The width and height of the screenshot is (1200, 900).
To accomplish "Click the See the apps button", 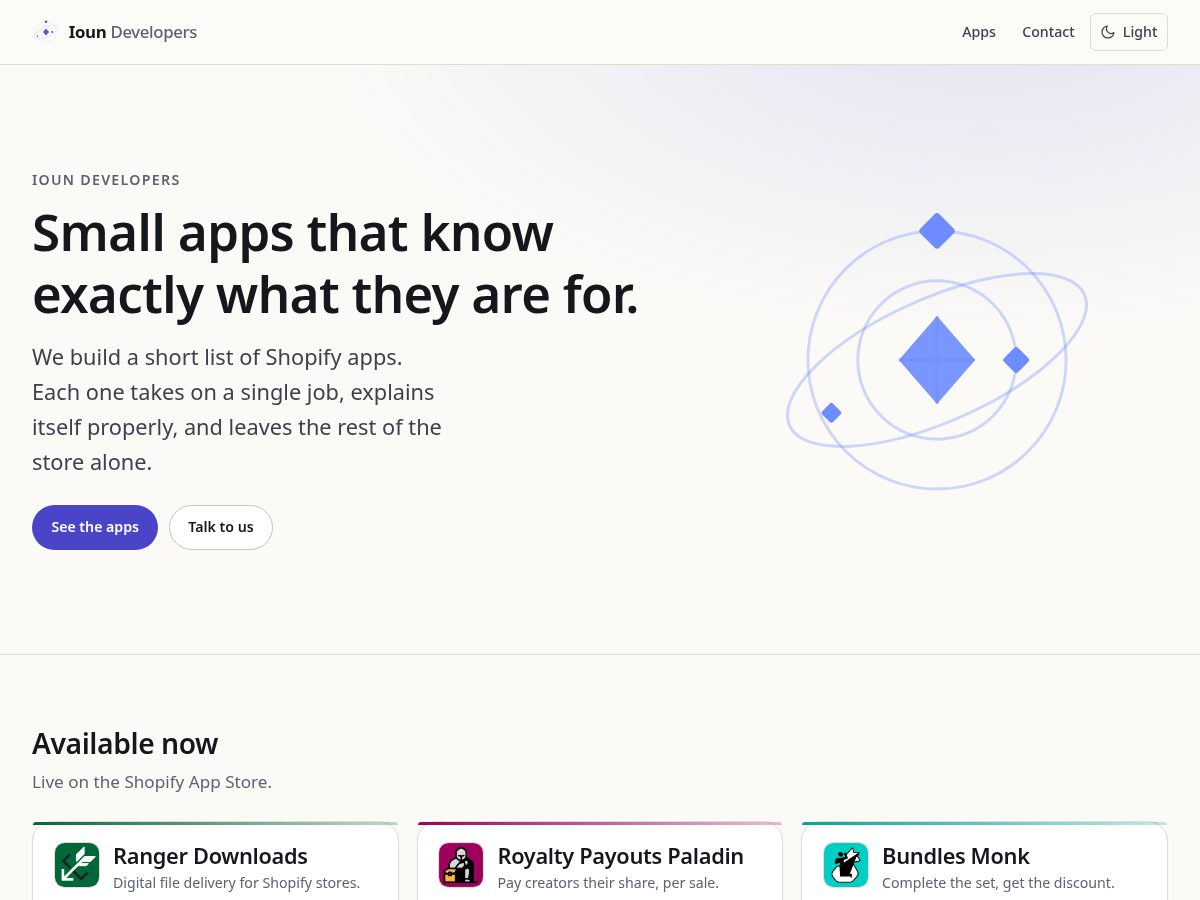I will [95, 527].
